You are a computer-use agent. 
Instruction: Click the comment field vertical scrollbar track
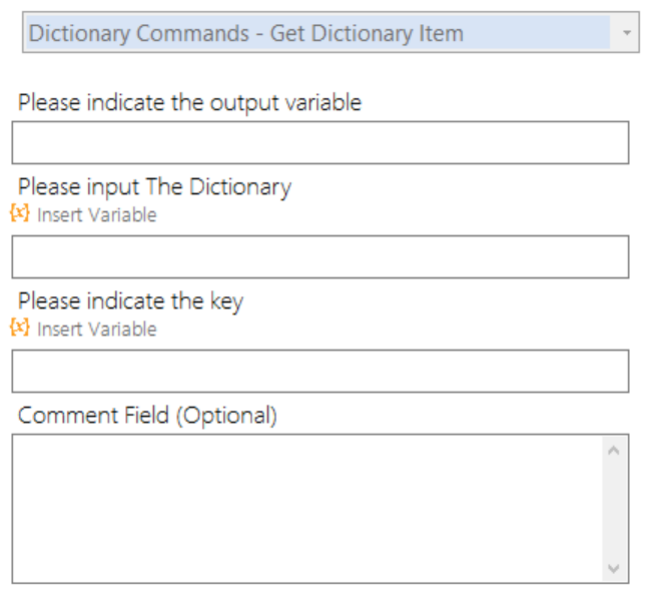coord(614,509)
